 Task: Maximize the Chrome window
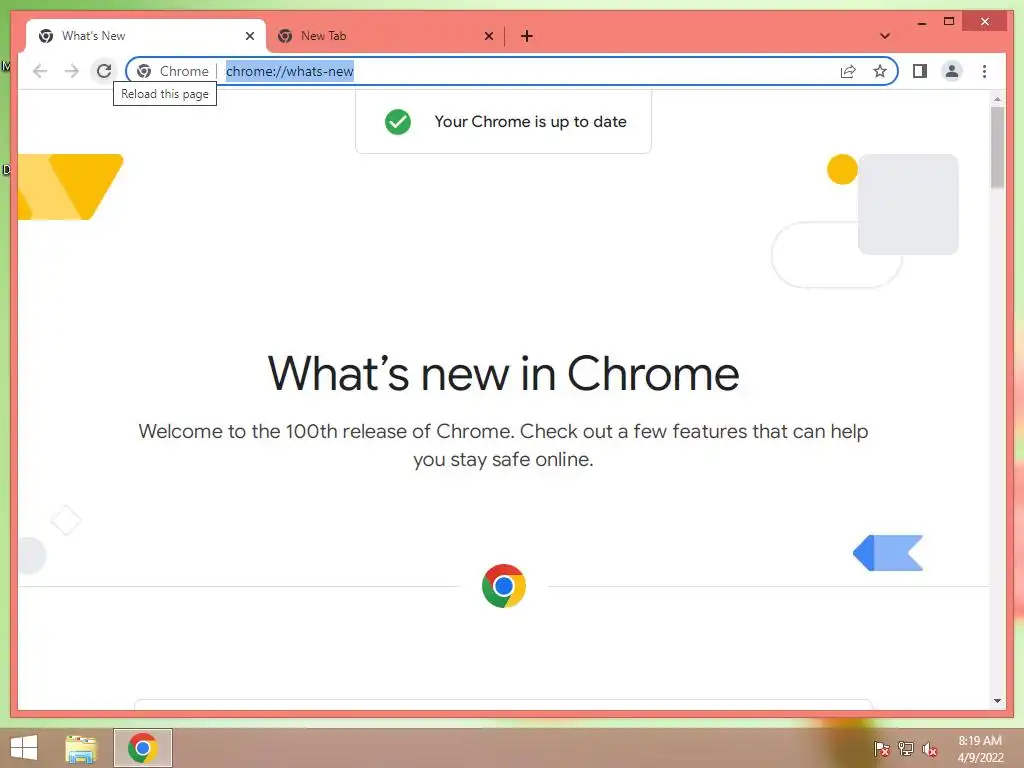tap(949, 22)
